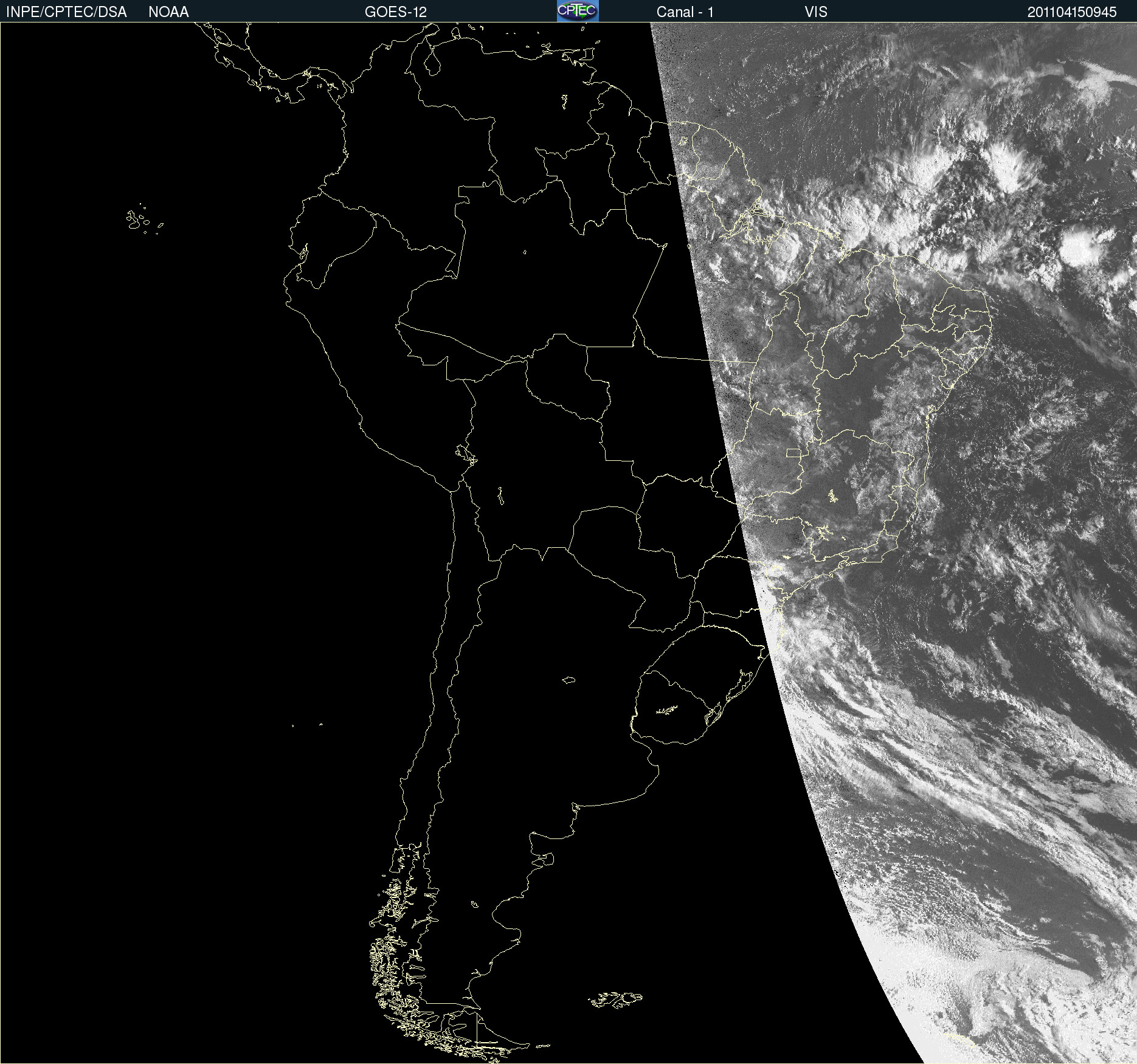Click the Canal - 1 label
This screenshot has height=1064, width=1137.
coord(685,12)
